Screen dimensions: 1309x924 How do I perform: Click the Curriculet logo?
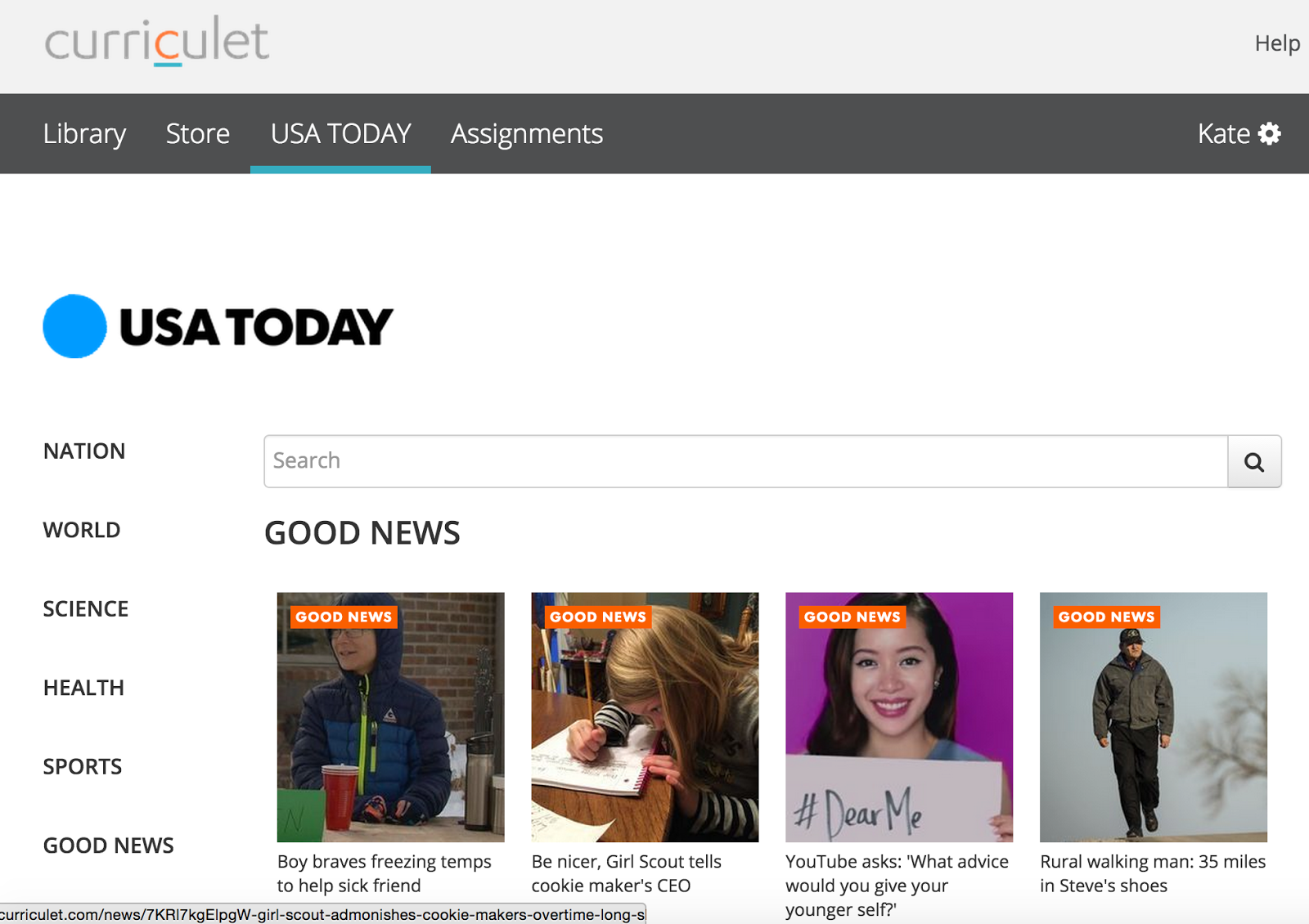157,41
